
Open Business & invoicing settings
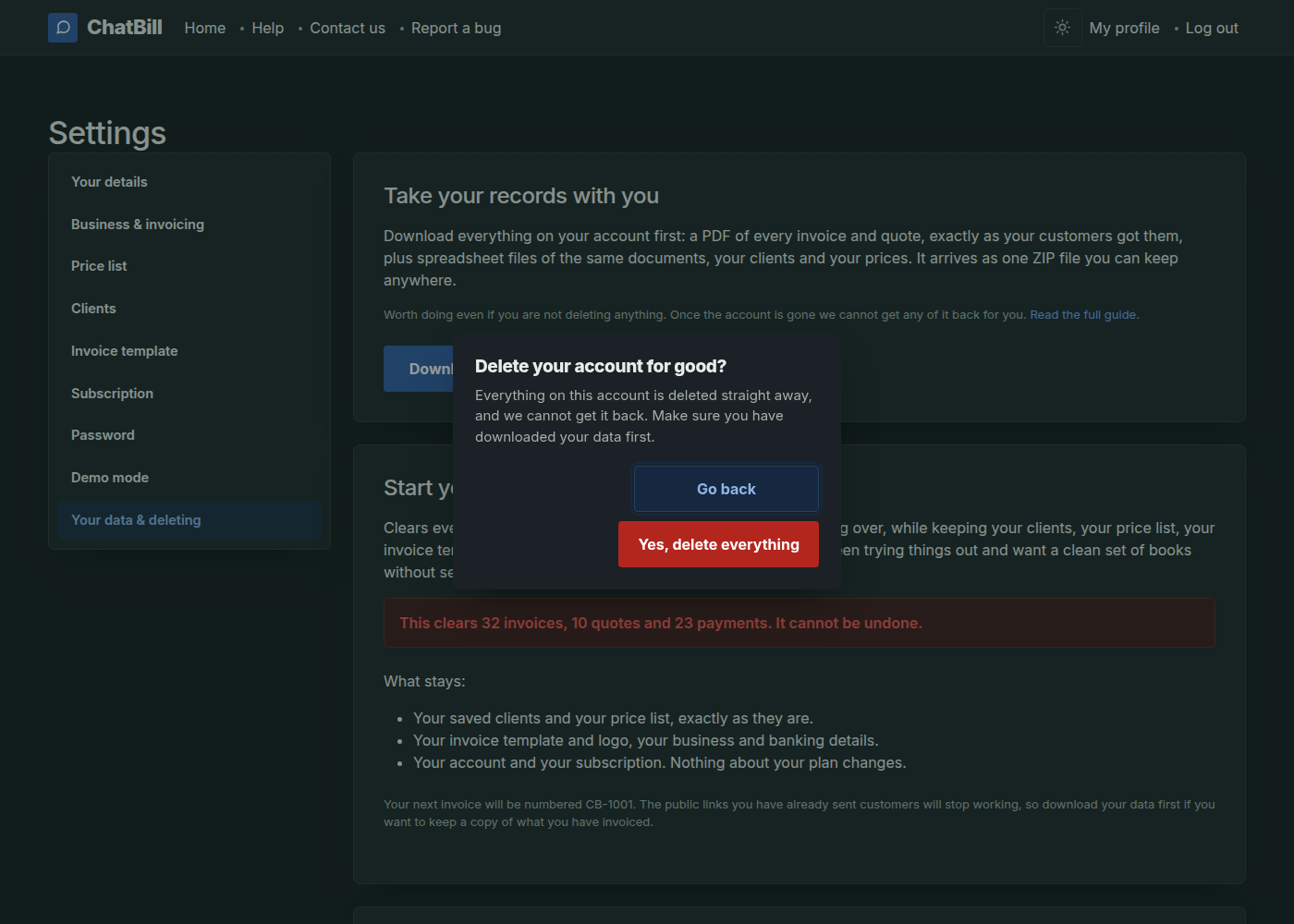click(x=189, y=225)
